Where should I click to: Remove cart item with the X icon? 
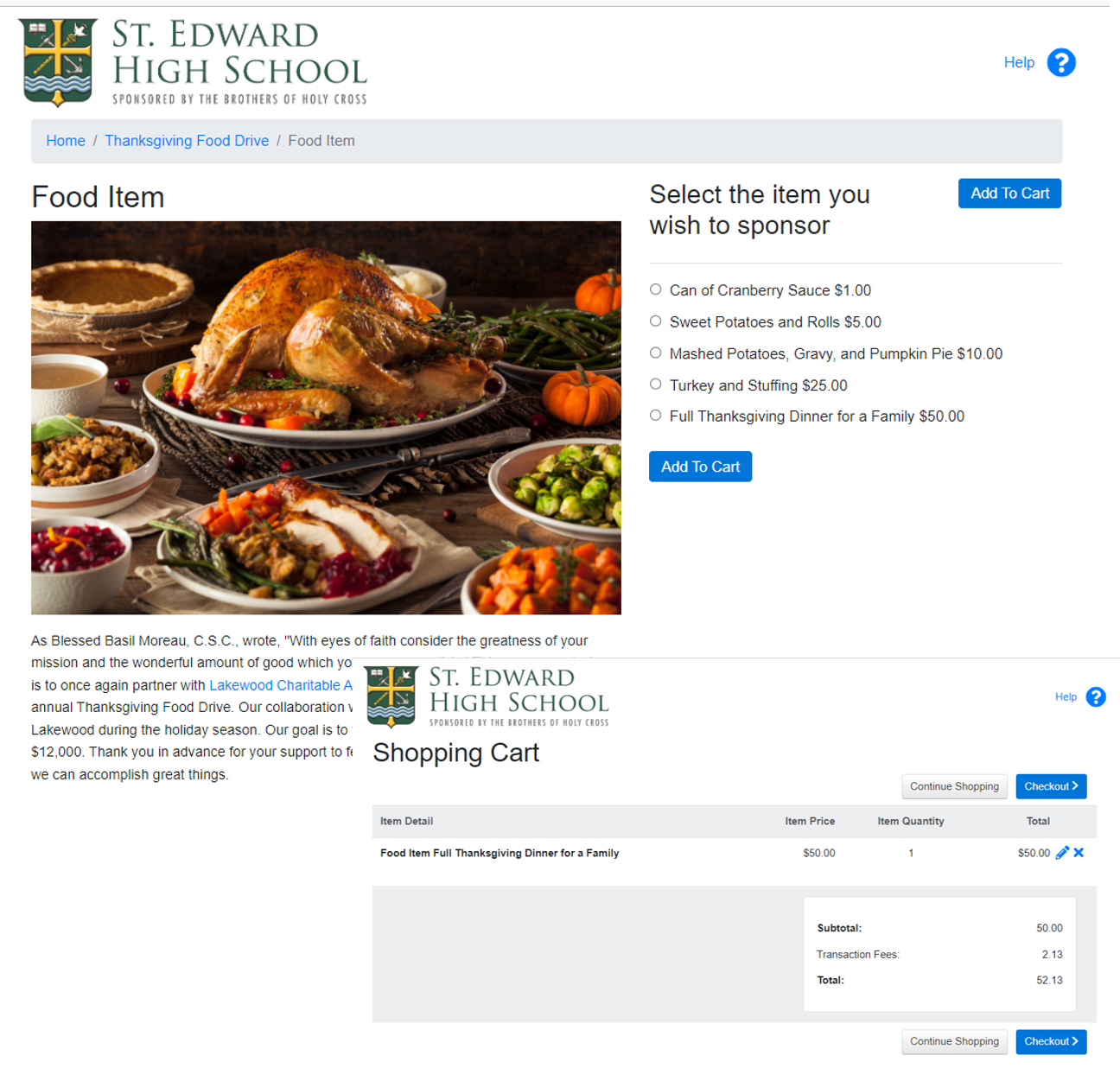tap(1079, 853)
